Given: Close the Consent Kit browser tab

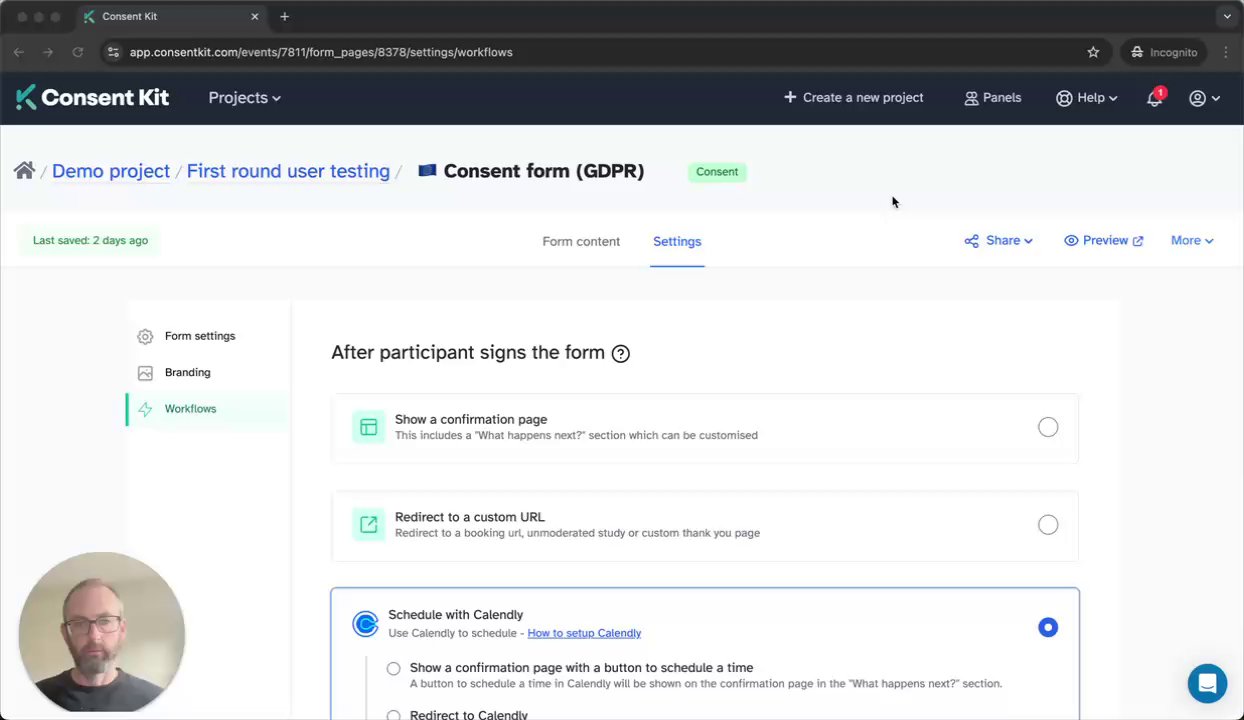Looking at the screenshot, I should 254,16.
